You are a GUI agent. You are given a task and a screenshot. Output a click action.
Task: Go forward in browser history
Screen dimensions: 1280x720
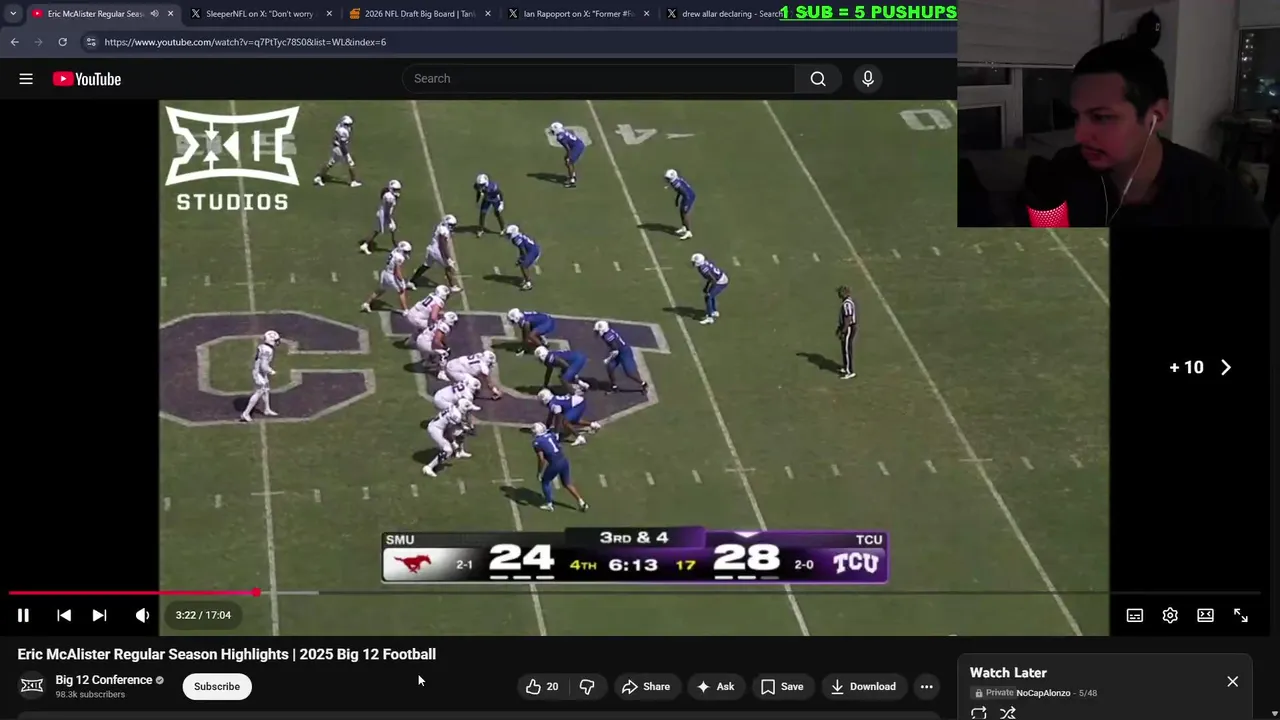point(38,42)
